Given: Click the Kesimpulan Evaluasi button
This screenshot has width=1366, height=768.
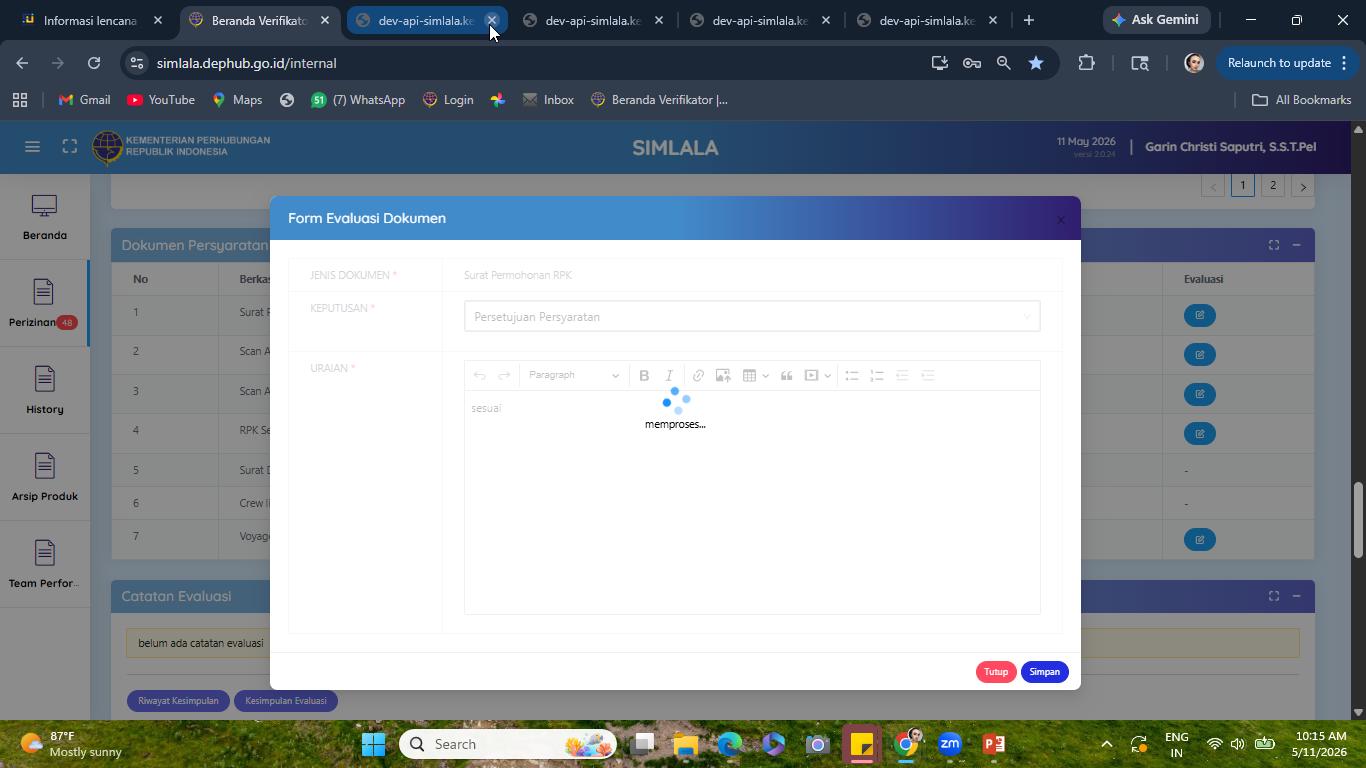Looking at the screenshot, I should pyautogui.click(x=286, y=701).
